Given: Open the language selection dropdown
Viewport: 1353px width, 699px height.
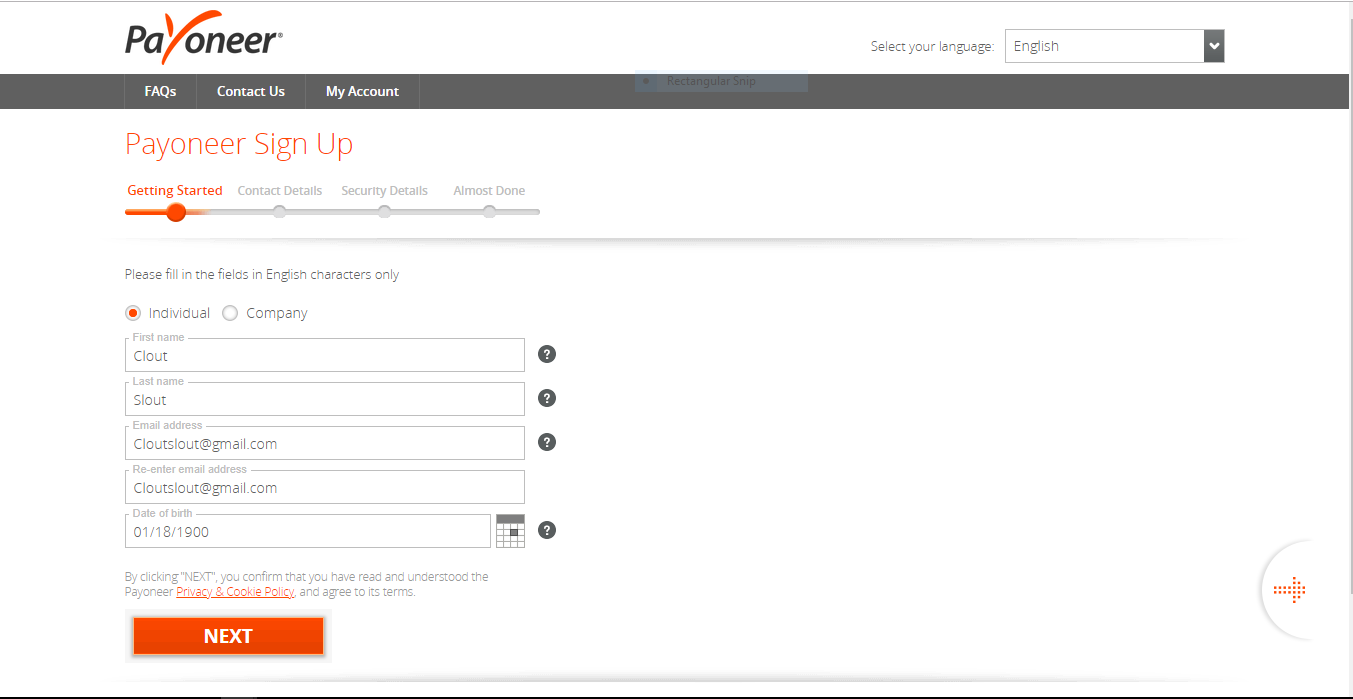Looking at the screenshot, I should 1114,46.
